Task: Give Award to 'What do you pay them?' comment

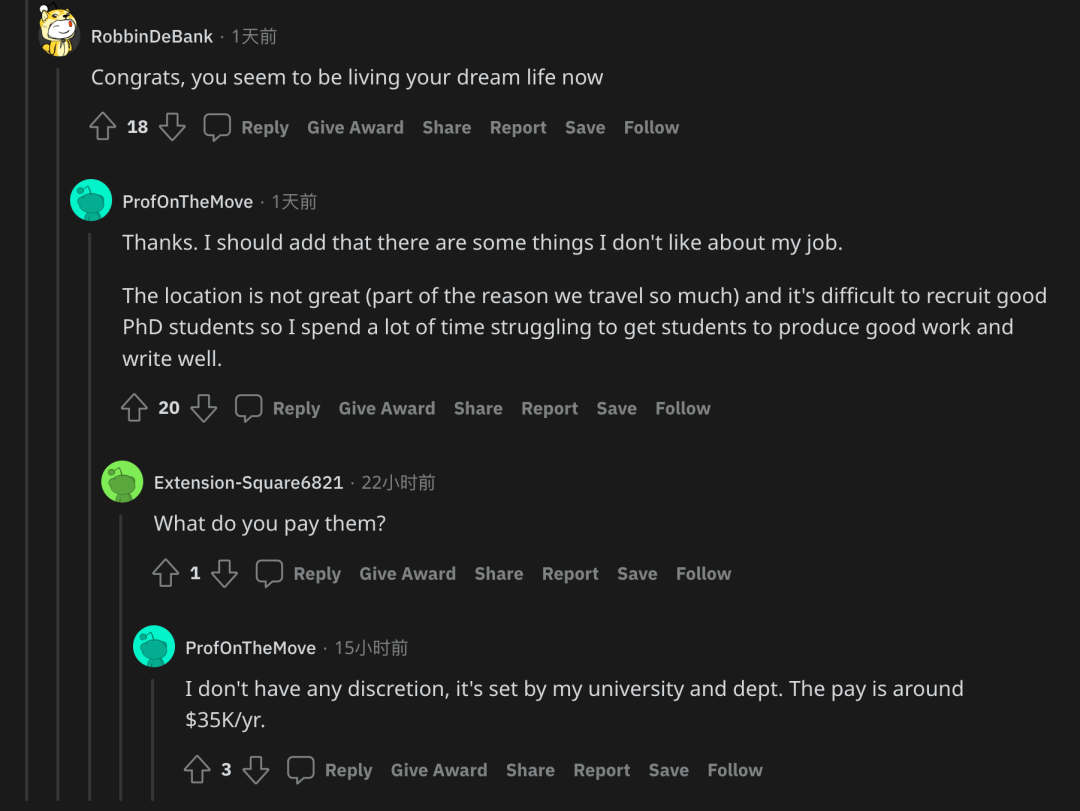Action: [407, 573]
